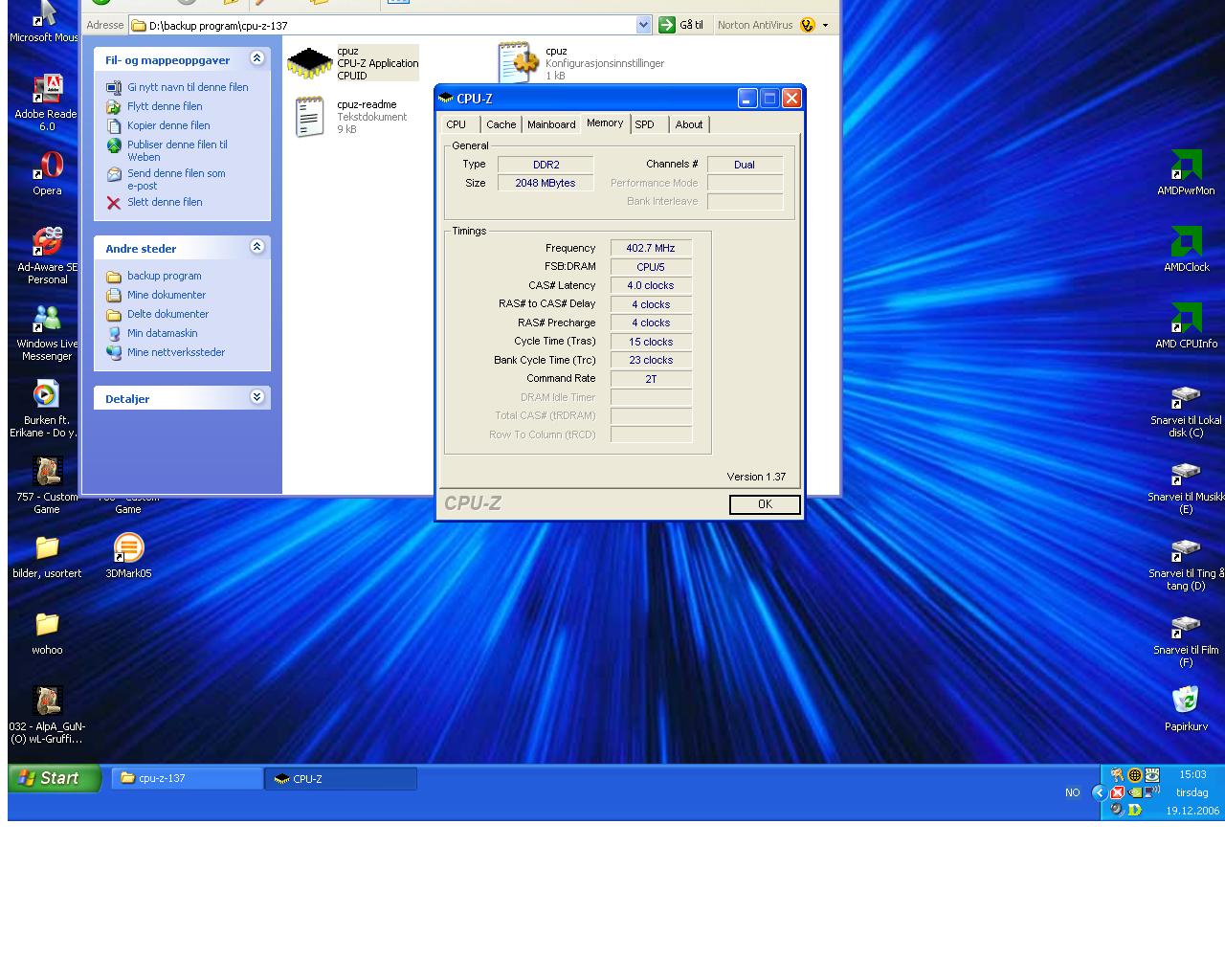Select the Memory tab in CPU-Z
The width and height of the screenshot is (1225, 980).
[x=605, y=123]
